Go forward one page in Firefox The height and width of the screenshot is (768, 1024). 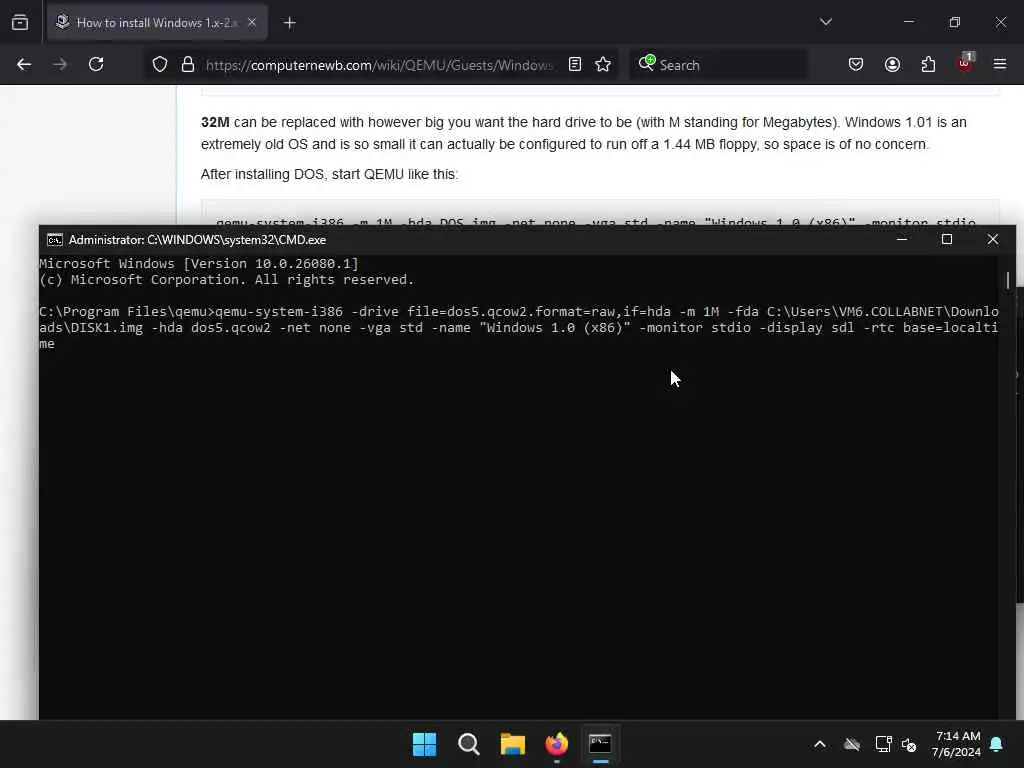pos(60,65)
